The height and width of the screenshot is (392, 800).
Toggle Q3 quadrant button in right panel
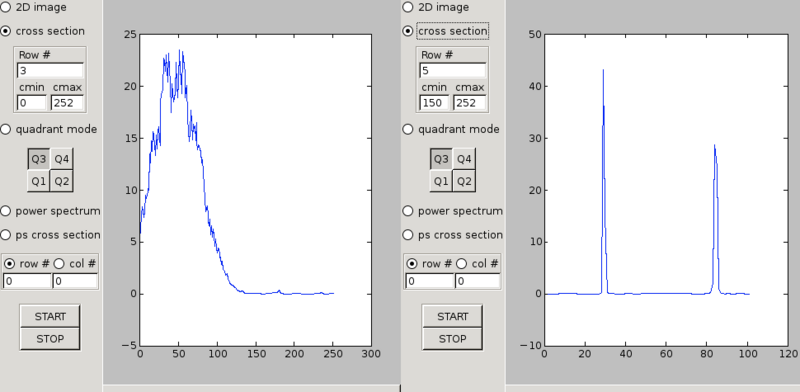click(441, 159)
